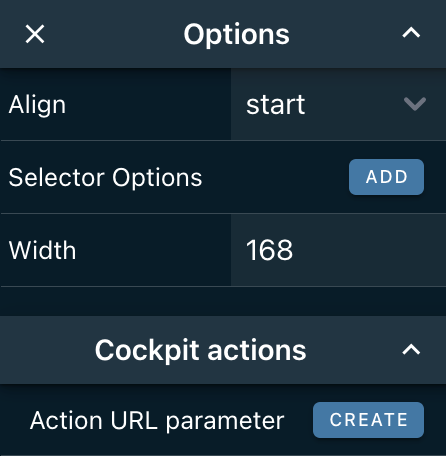Collapse the Options section using its chevron
446x456 pixels.
(411, 33)
